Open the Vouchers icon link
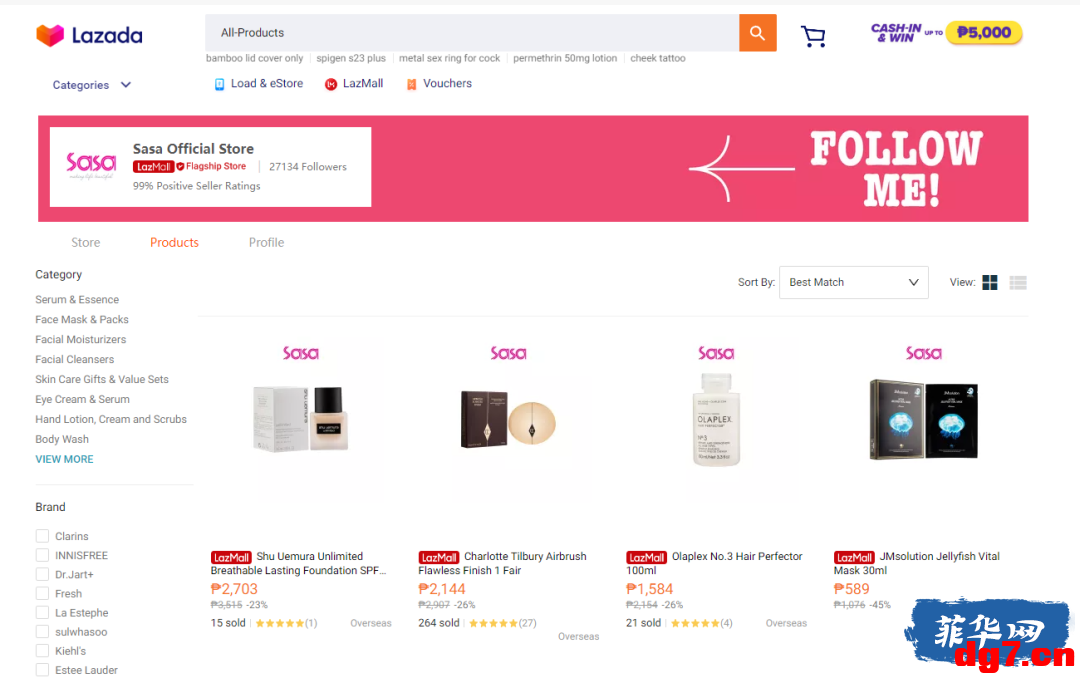The width and height of the screenshot is (1080, 678). (x=411, y=84)
